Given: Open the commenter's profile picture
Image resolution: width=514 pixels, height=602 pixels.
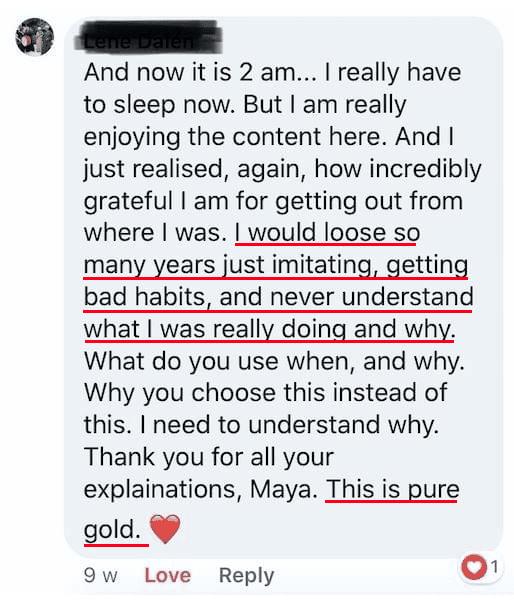Looking at the screenshot, I should tap(35, 37).
